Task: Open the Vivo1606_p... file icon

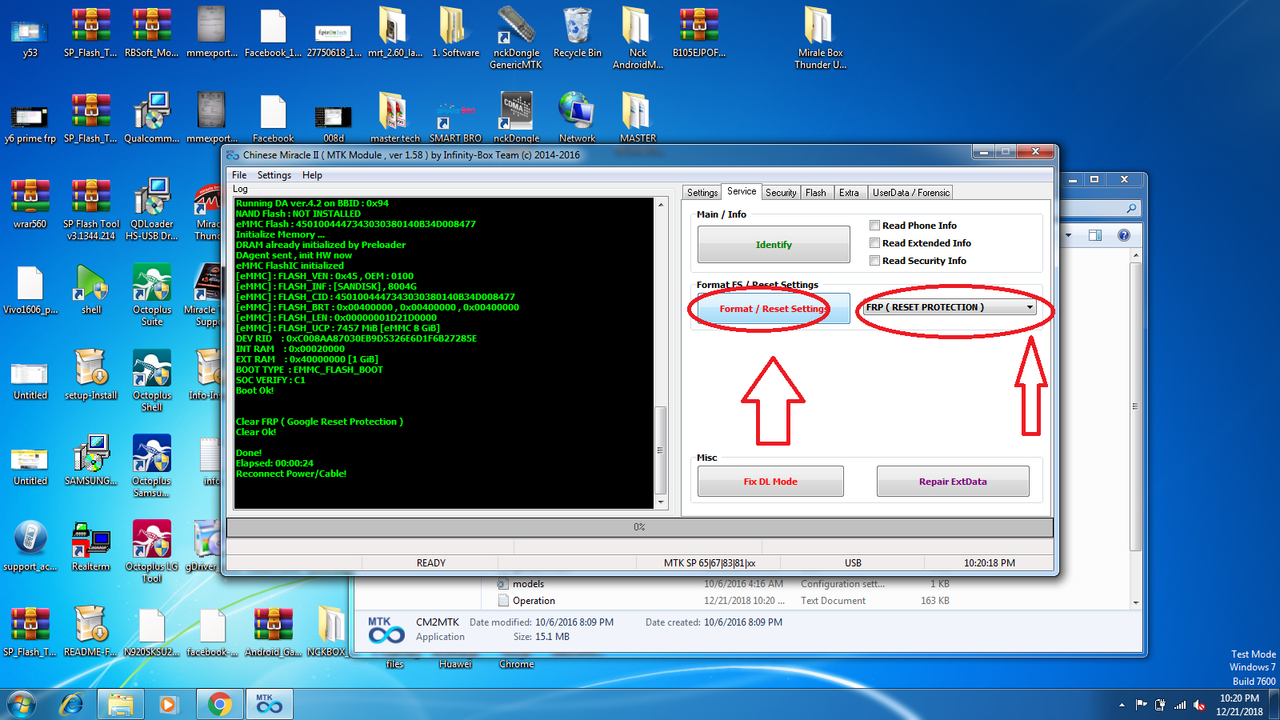Action: (30, 290)
